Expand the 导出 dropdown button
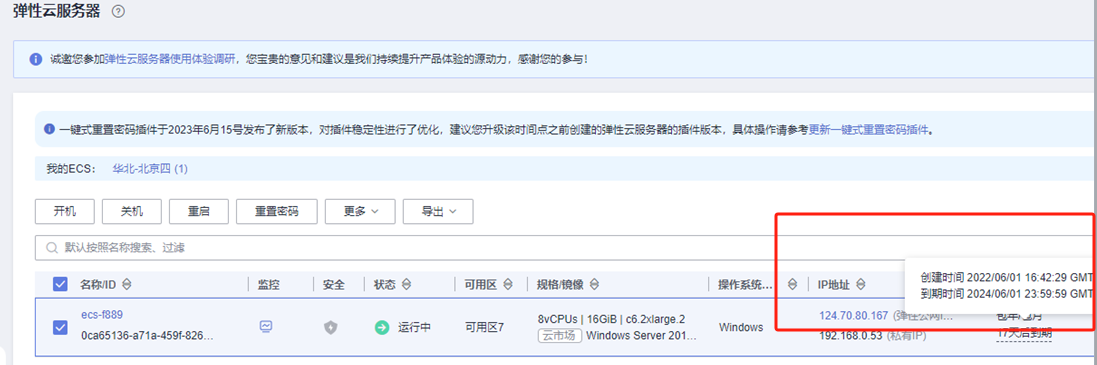This screenshot has width=1097, height=365. [x=438, y=211]
